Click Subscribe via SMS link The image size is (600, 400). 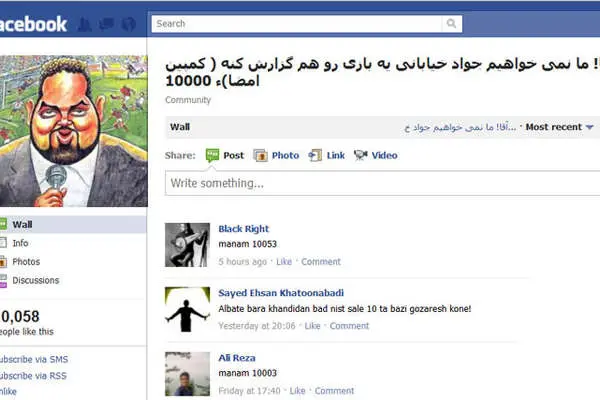coord(34,359)
